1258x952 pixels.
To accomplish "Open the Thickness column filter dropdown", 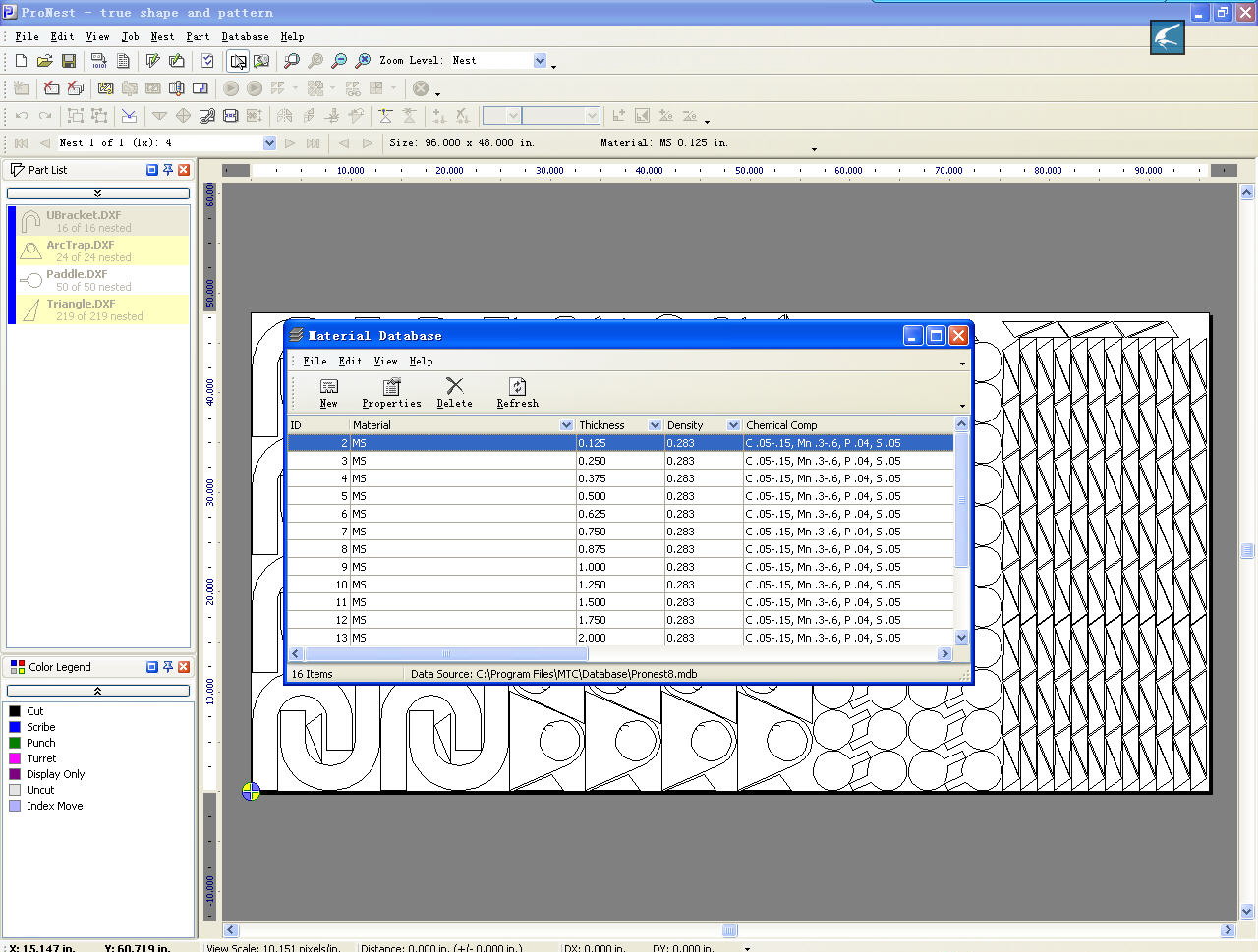I will click(655, 425).
